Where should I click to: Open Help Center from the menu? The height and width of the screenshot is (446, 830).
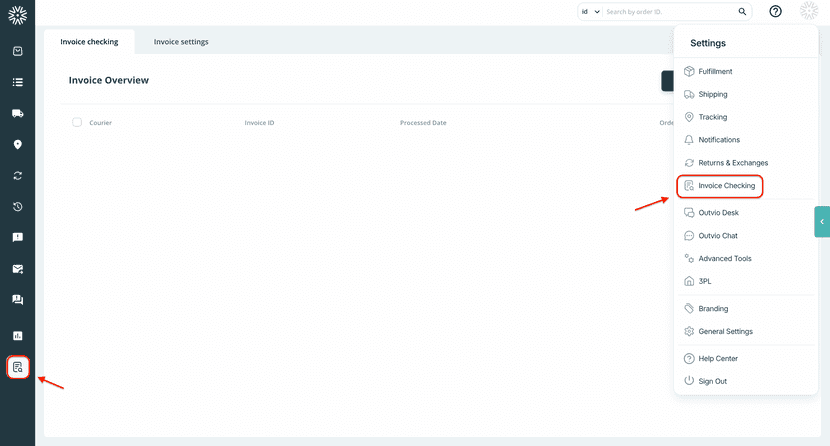717,358
